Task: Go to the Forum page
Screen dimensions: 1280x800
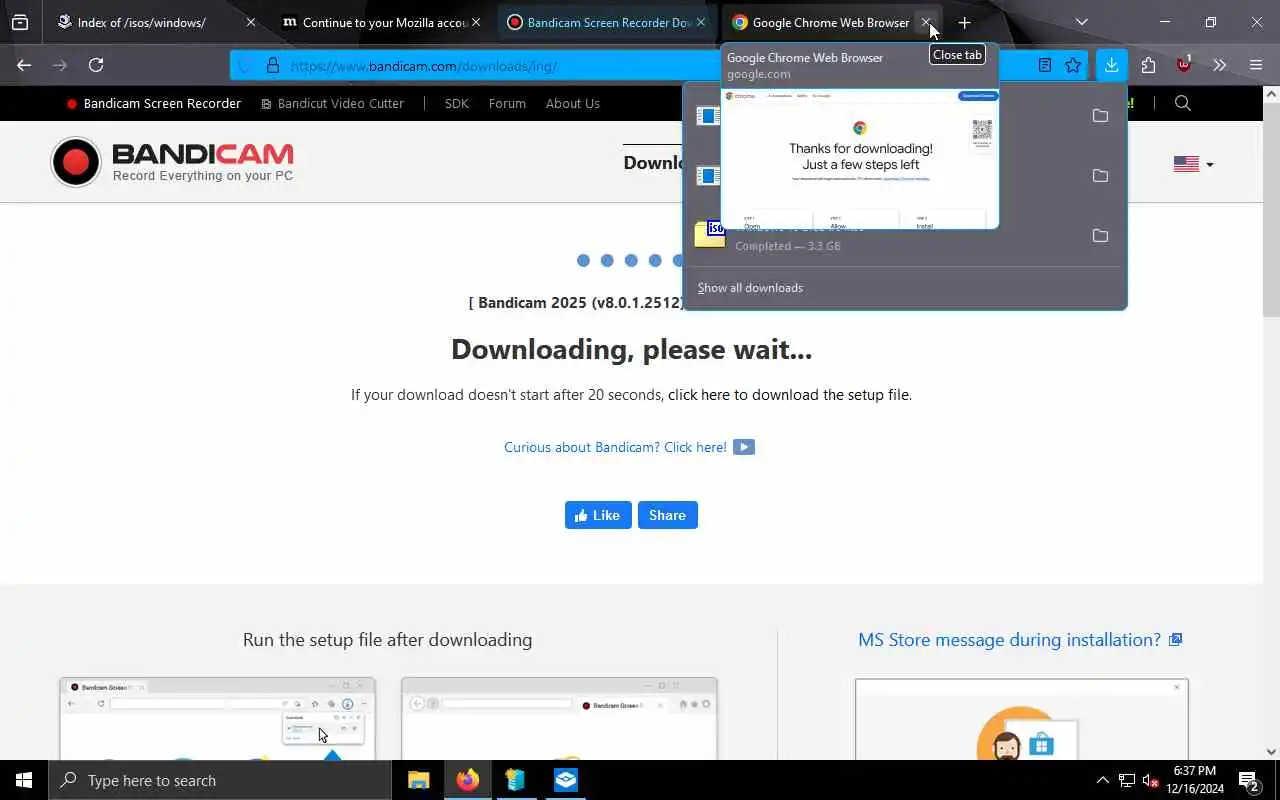Action: pos(507,103)
